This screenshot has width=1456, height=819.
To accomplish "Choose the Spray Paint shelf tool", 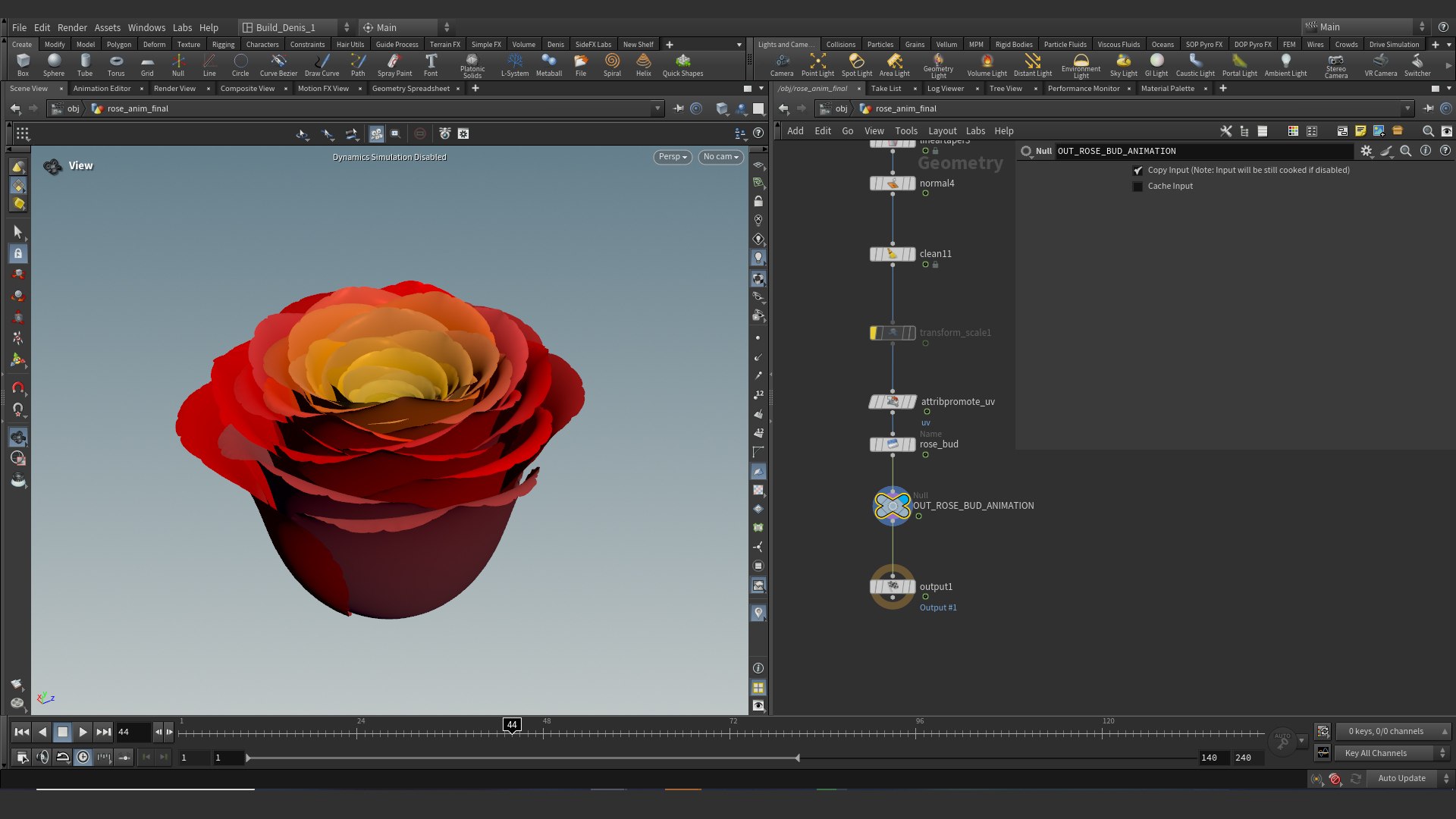I will 394,64.
